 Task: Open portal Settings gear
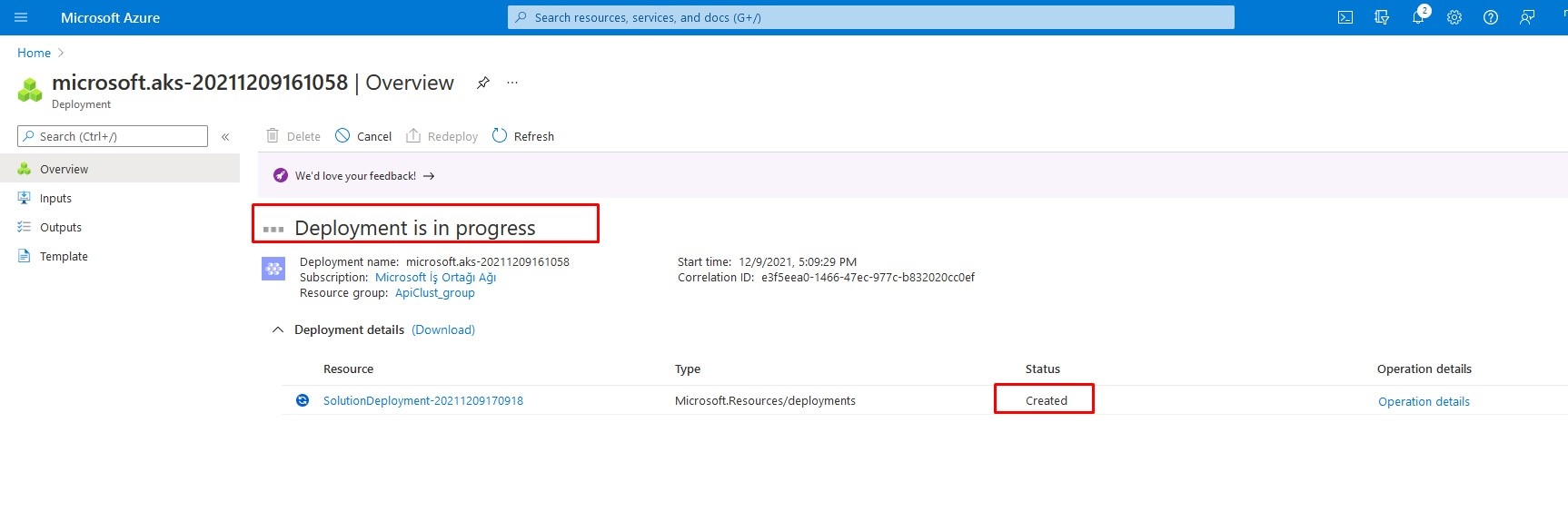1454,17
